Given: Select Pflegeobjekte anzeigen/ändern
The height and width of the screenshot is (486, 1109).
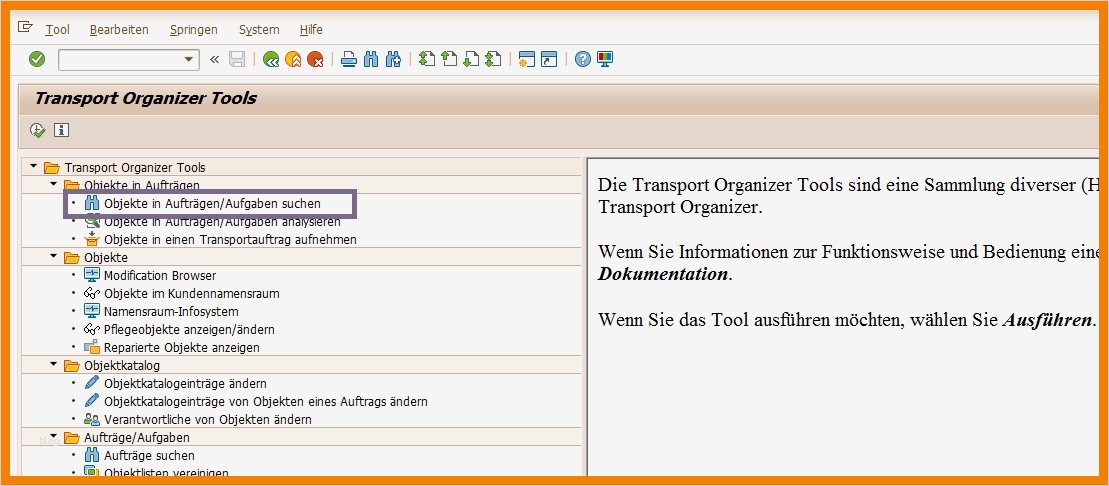Looking at the screenshot, I should click(x=189, y=330).
